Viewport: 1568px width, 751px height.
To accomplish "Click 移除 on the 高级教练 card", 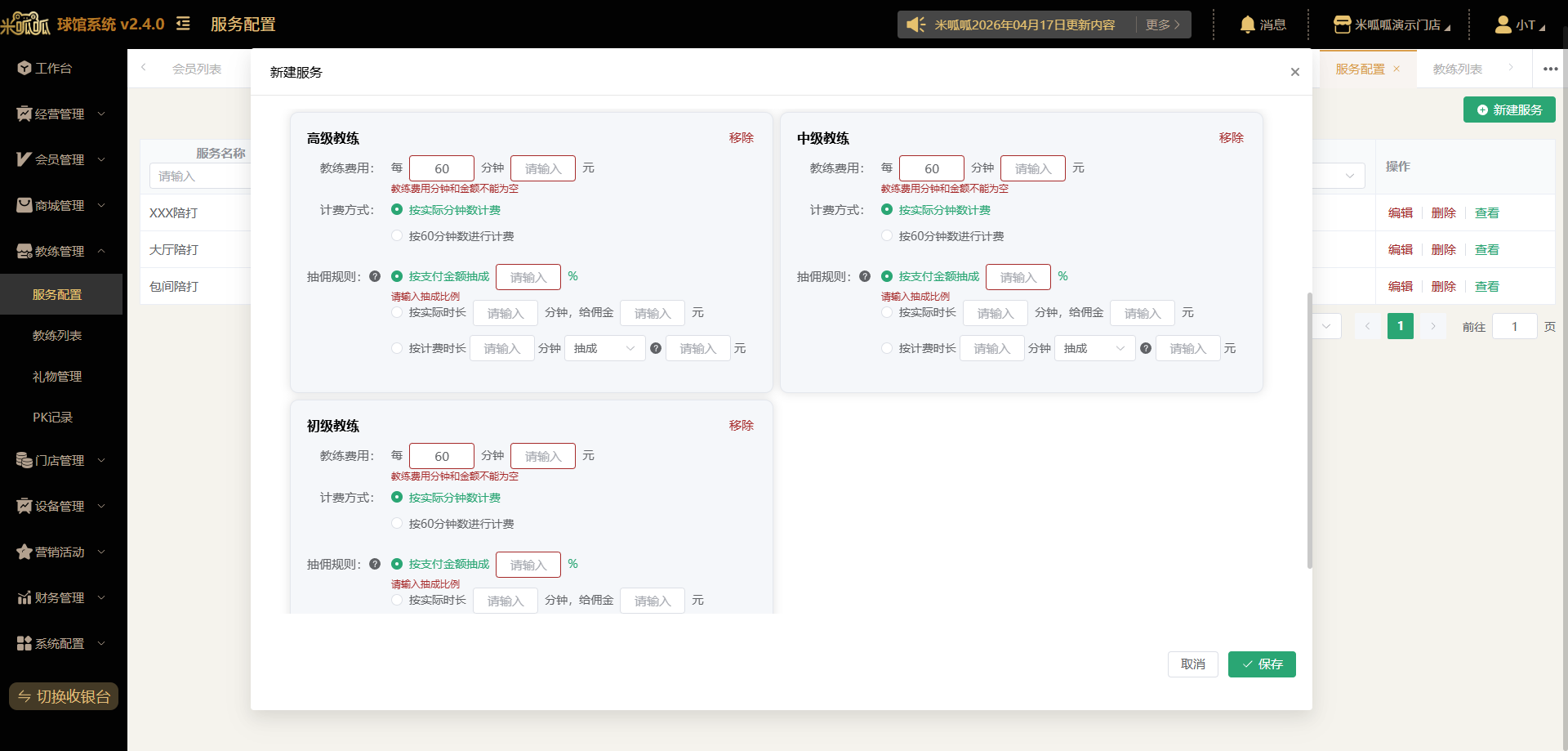I will point(742,137).
